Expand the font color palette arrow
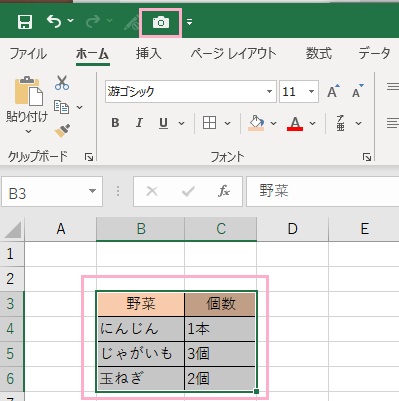Screen dimensions: 399x401 (312, 123)
